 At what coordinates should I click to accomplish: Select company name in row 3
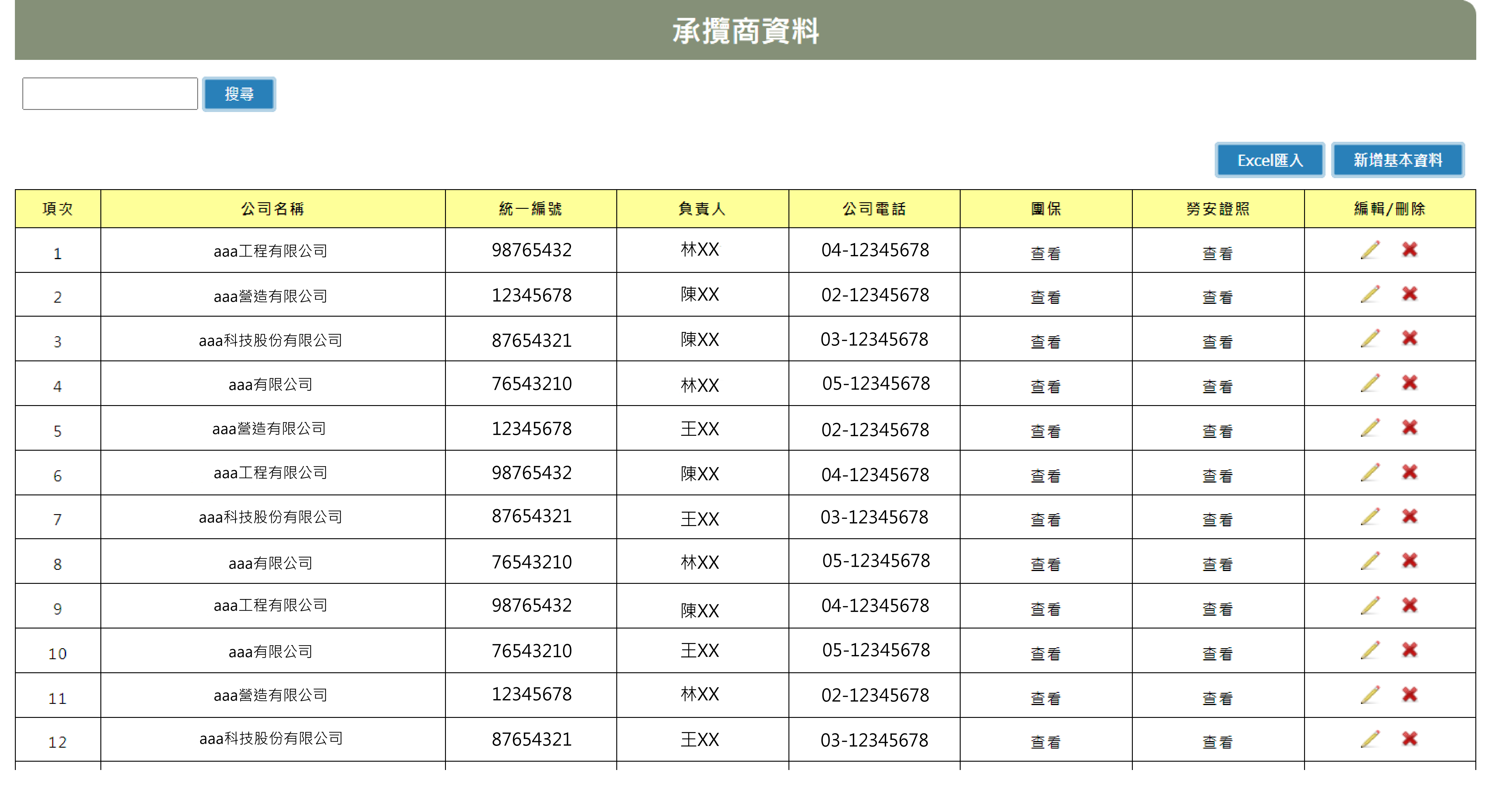tap(270, 340)
